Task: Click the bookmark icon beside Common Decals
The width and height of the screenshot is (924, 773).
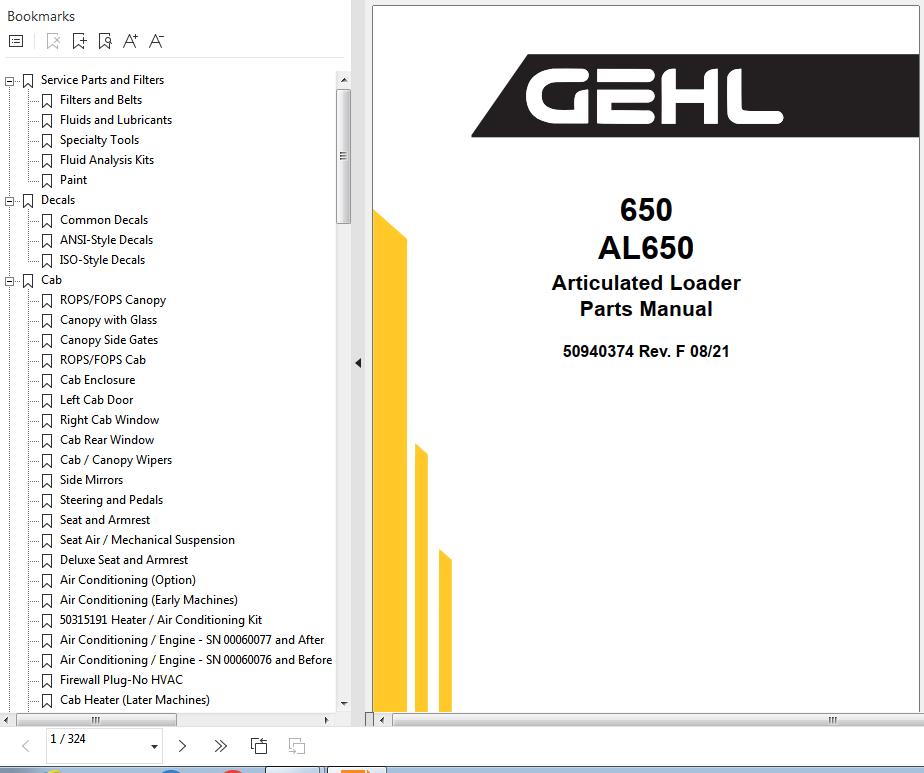Action: [47, 221]
